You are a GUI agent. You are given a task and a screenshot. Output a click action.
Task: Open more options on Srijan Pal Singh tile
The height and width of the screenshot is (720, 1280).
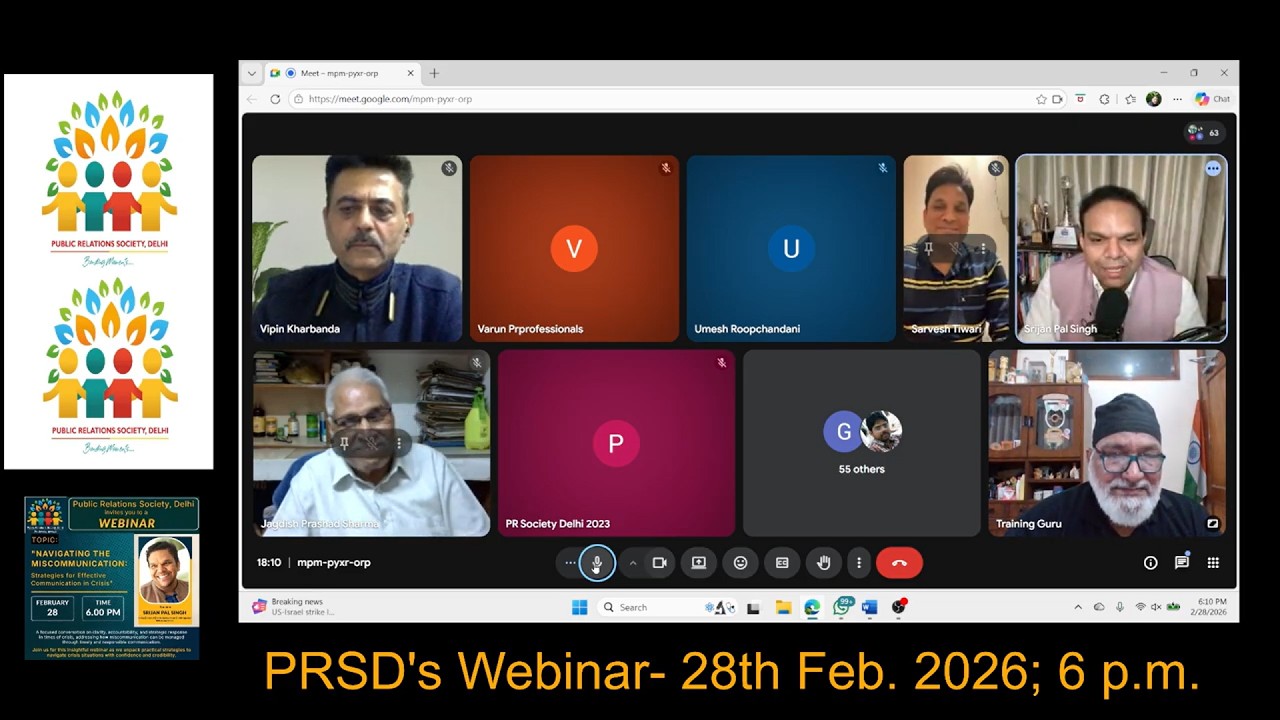point(1213,168)
